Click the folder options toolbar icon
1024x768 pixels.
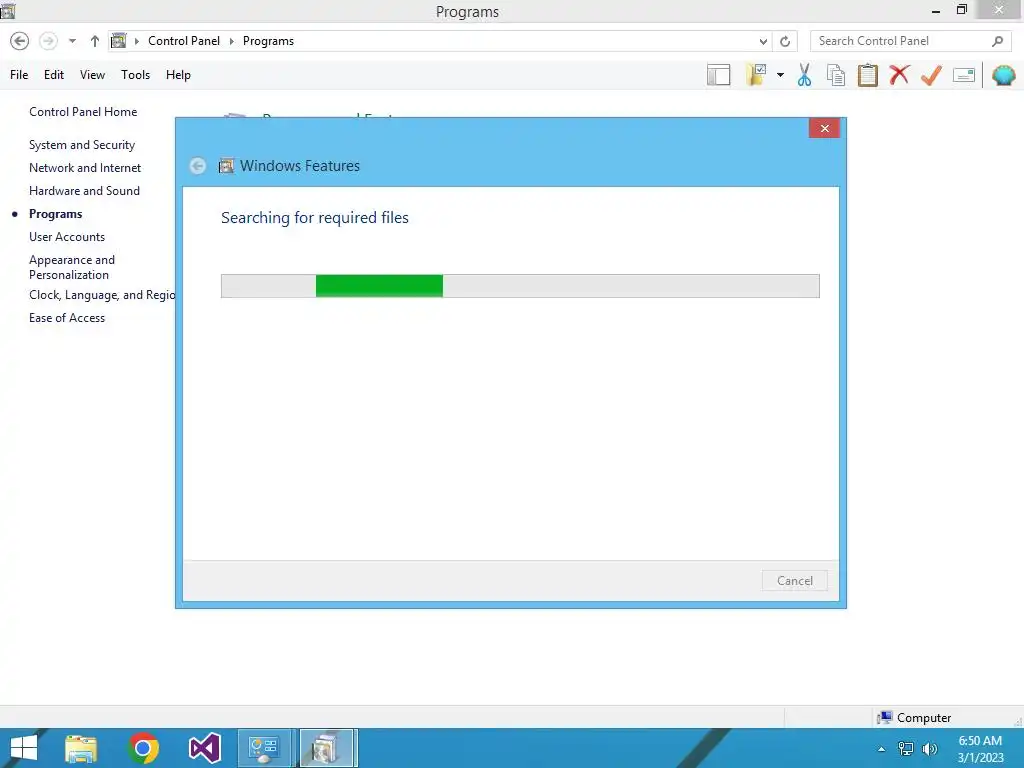[x=756, y=75]
